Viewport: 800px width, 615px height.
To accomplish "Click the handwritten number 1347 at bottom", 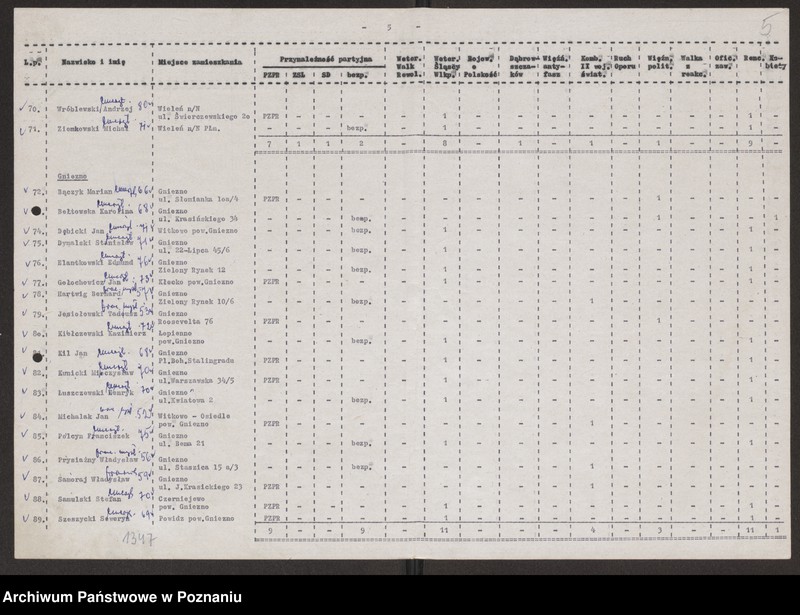I will [x=136, y=539].
